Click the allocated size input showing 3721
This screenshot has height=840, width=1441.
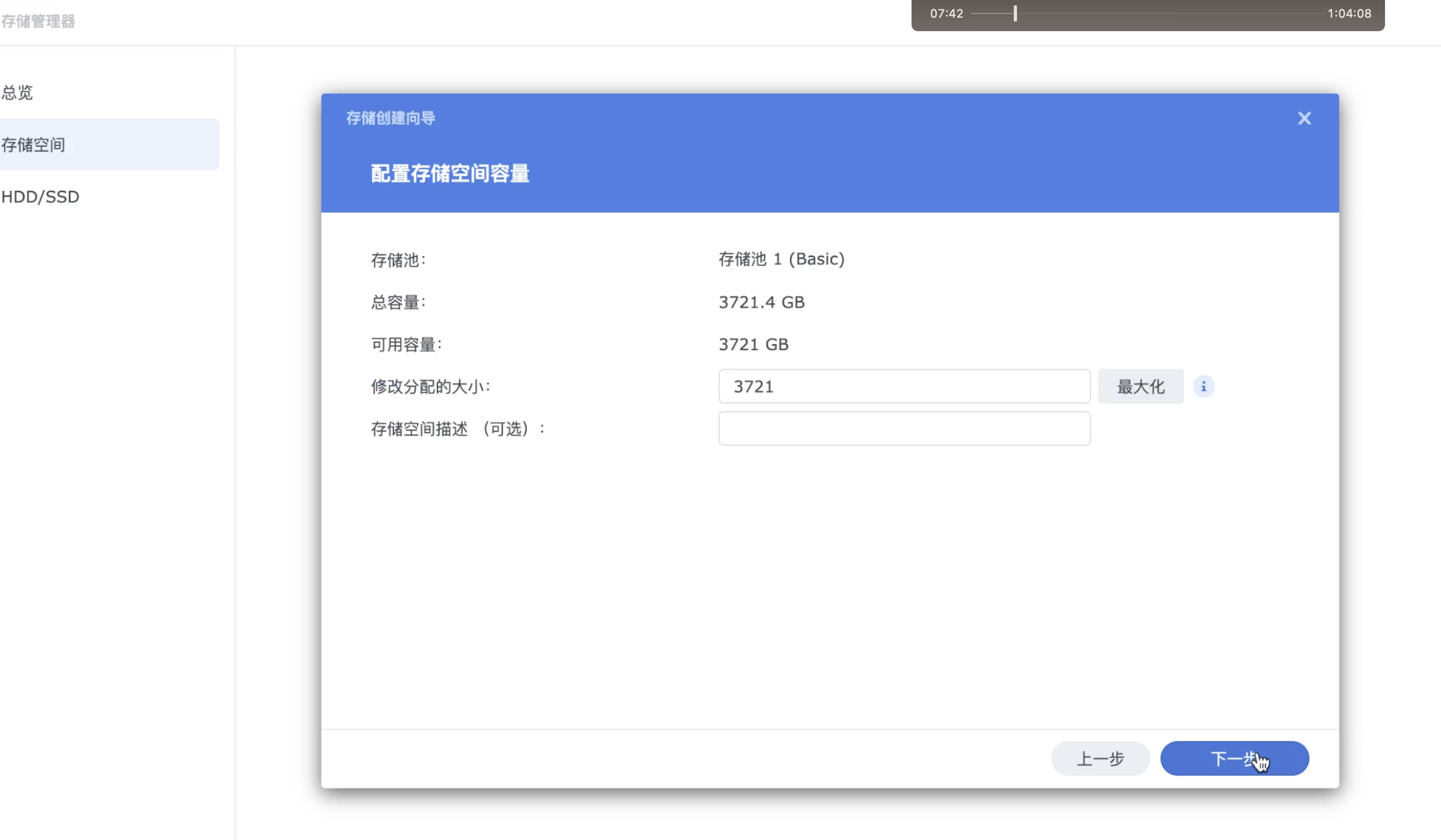(x=904, y=386)
